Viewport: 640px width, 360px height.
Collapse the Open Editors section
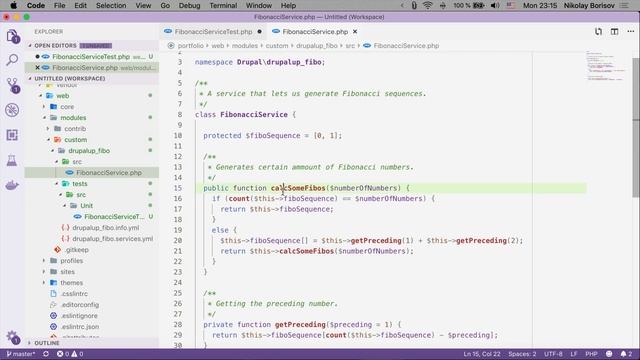pyautogui.click(x=55, y=45)
